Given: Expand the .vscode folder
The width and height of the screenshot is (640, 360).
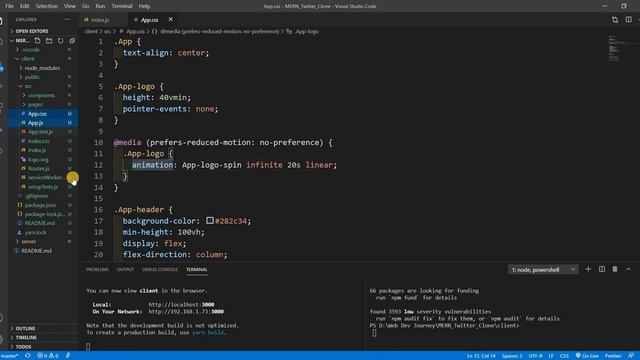Looking at the screenshot, I should coord(31,49).
